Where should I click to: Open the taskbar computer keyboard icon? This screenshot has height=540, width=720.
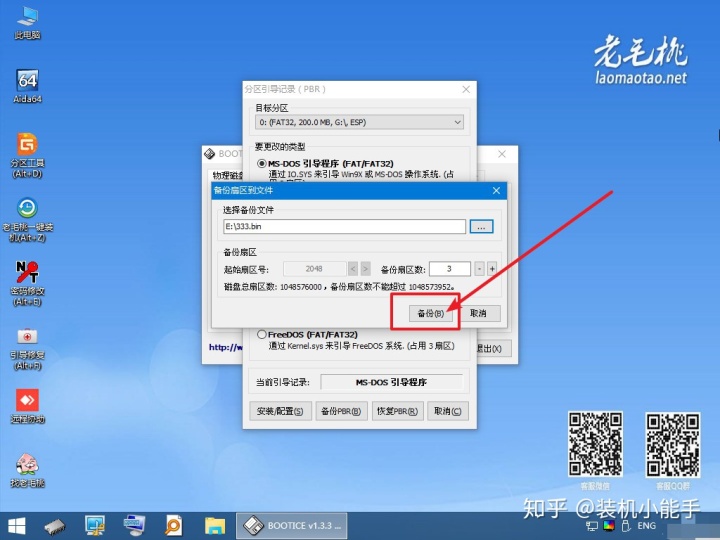[x=135, y=526]
